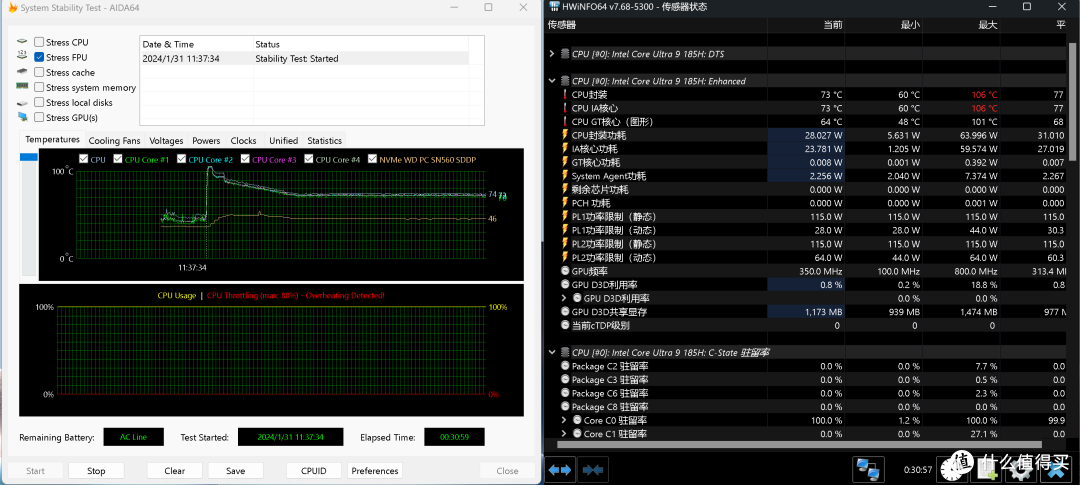Screen dimensions: 1080x485
Task: Click the expand columns arrows icon in HWiNFO
Action: [x=559, y=471]
